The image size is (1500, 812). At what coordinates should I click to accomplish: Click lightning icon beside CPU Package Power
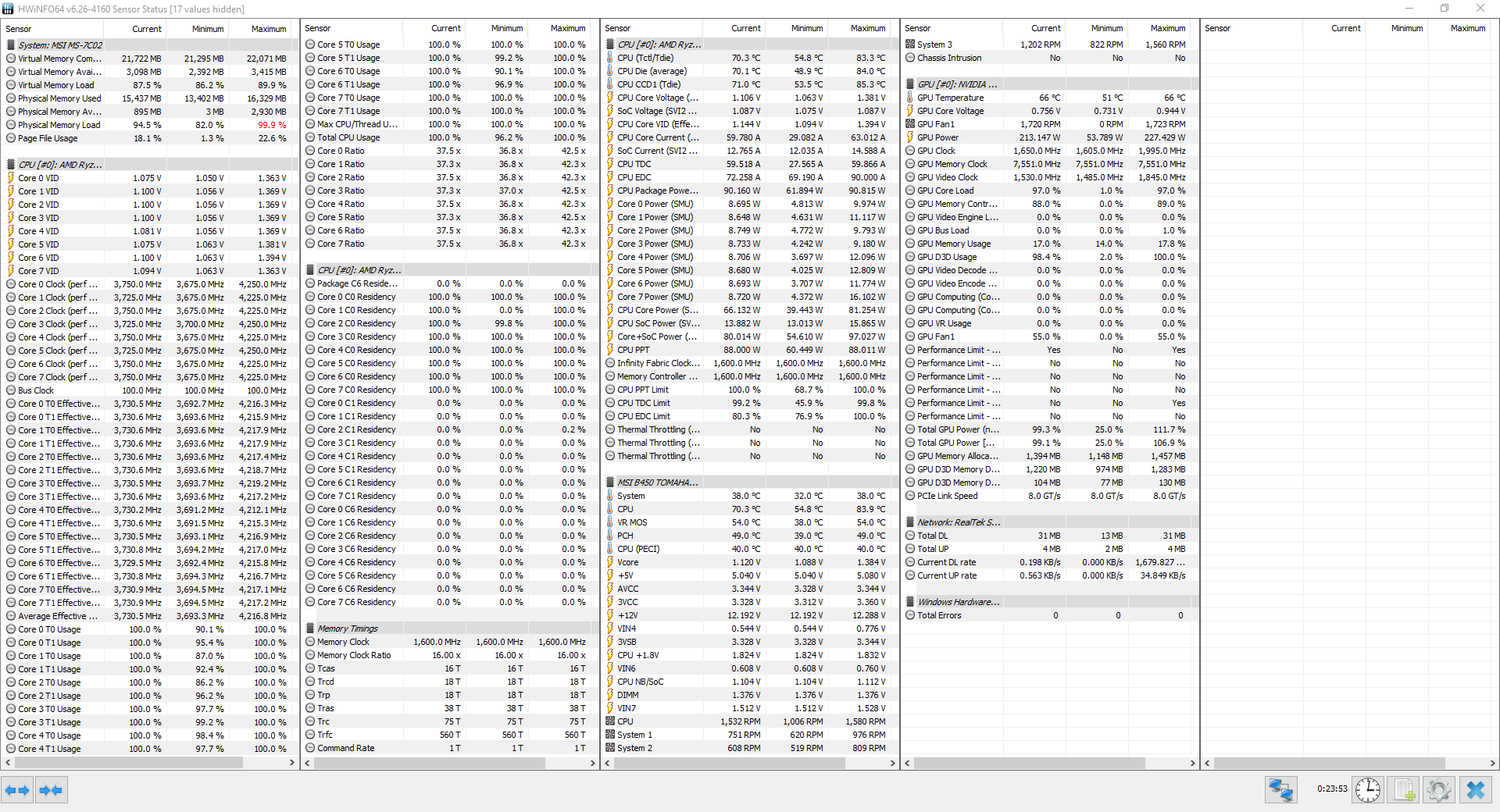pos(610,191)
